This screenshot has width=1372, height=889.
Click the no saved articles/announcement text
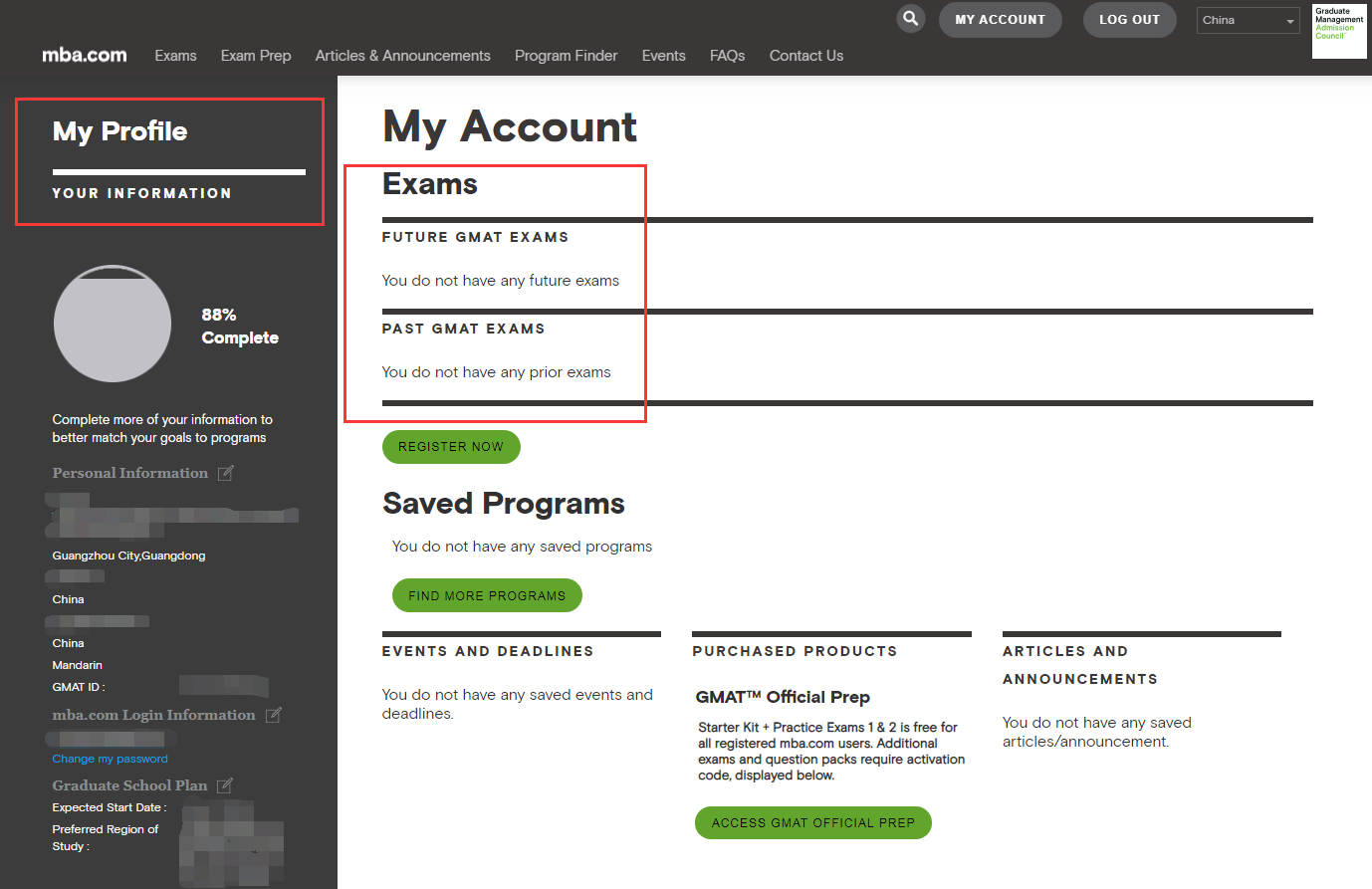[x=1097, y=732]
